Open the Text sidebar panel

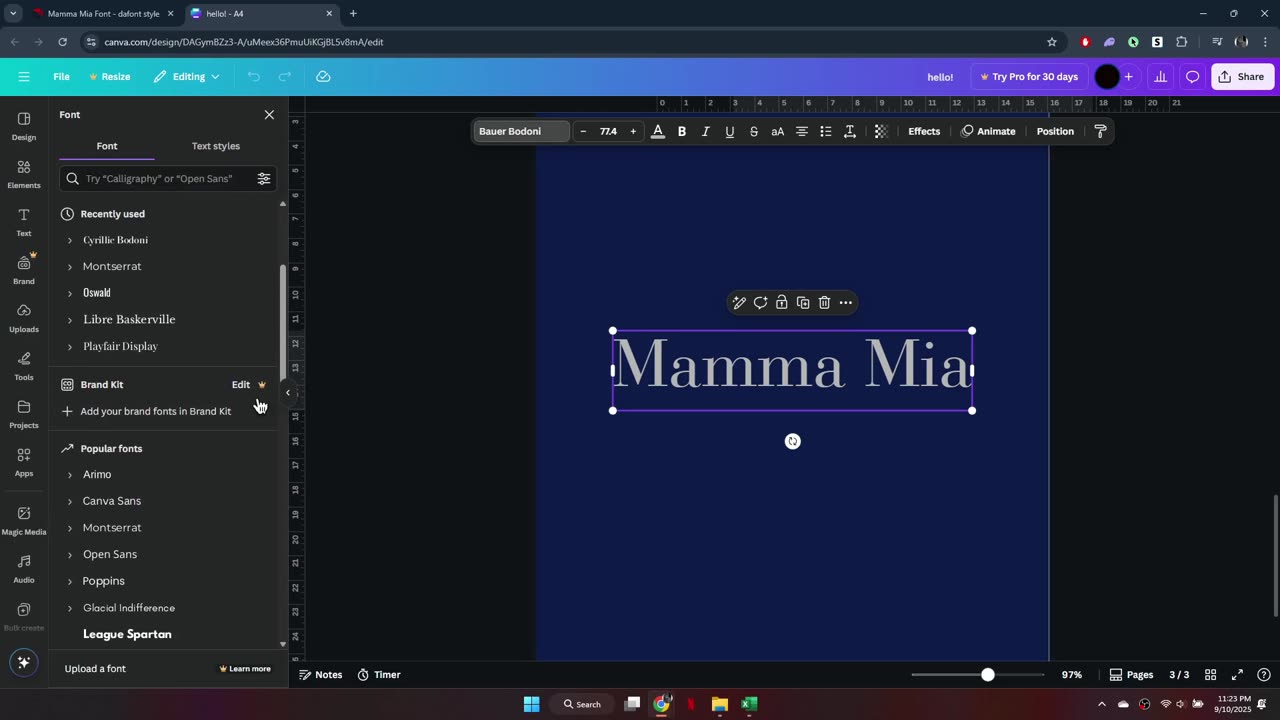24,222
